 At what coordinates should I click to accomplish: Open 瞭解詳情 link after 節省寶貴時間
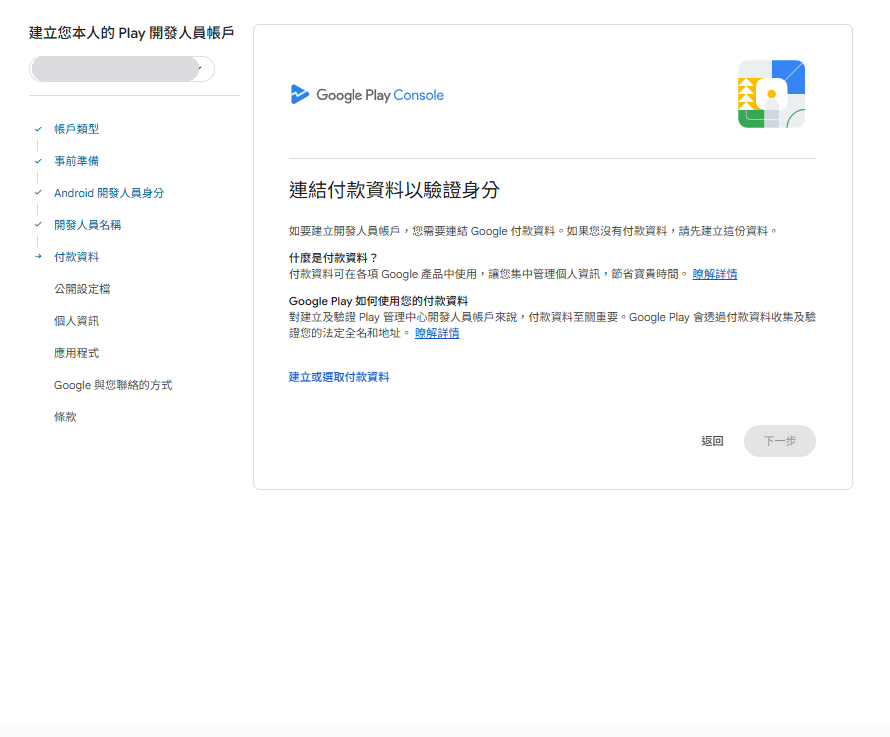(x=715, y=274)
